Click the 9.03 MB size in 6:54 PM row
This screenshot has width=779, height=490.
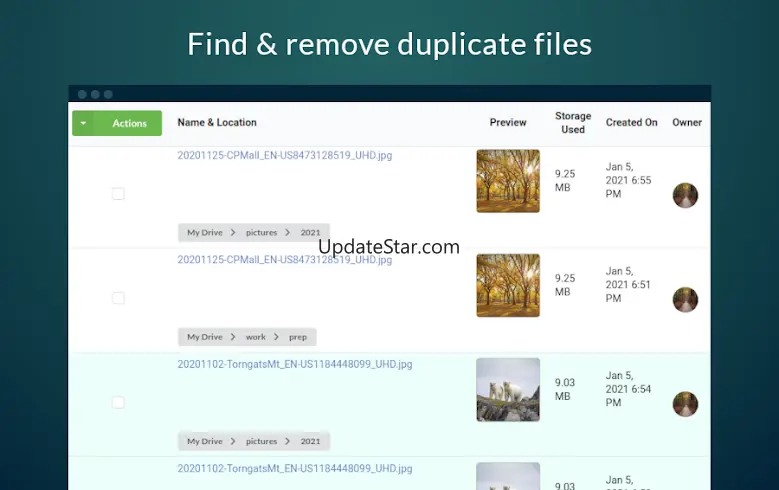click(x=565, y=390)
